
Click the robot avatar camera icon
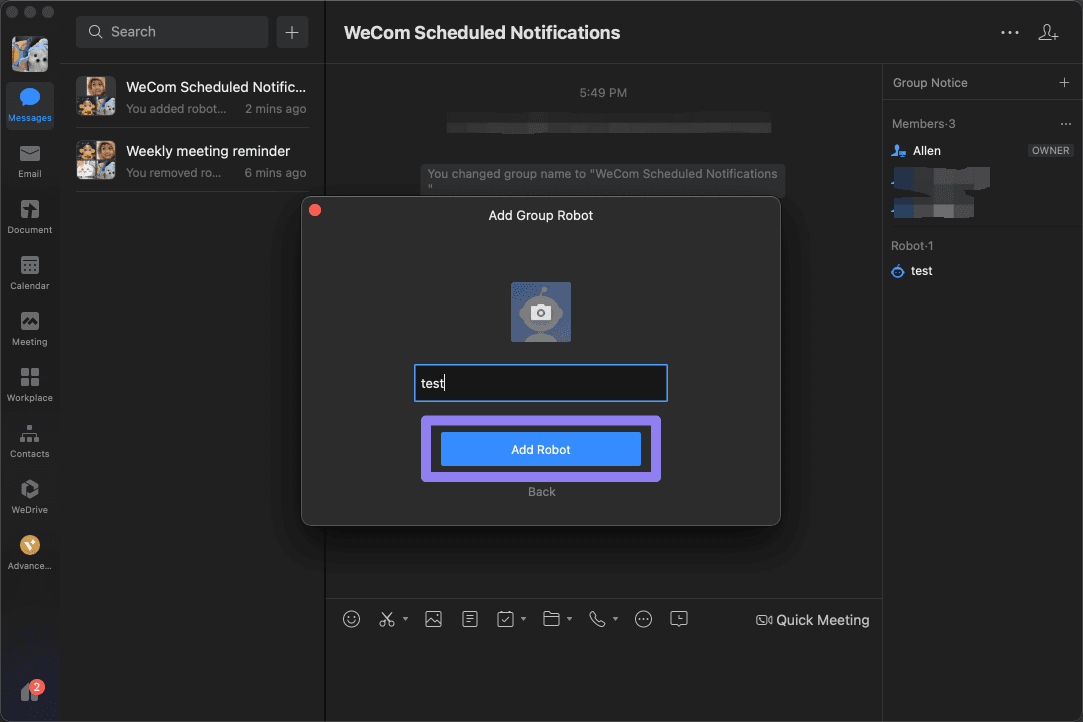click(541, 312)
